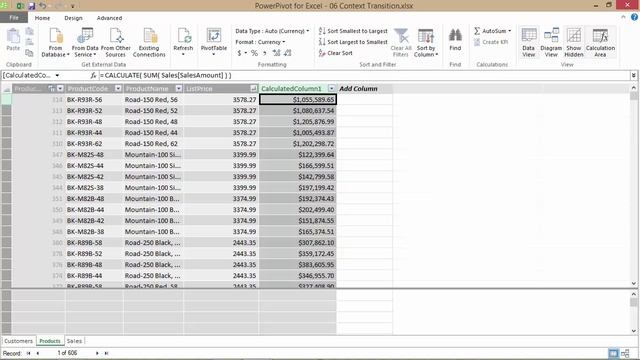Toggle diagram view icon in status bar
The image size is (640, 360).
[625, 353]
